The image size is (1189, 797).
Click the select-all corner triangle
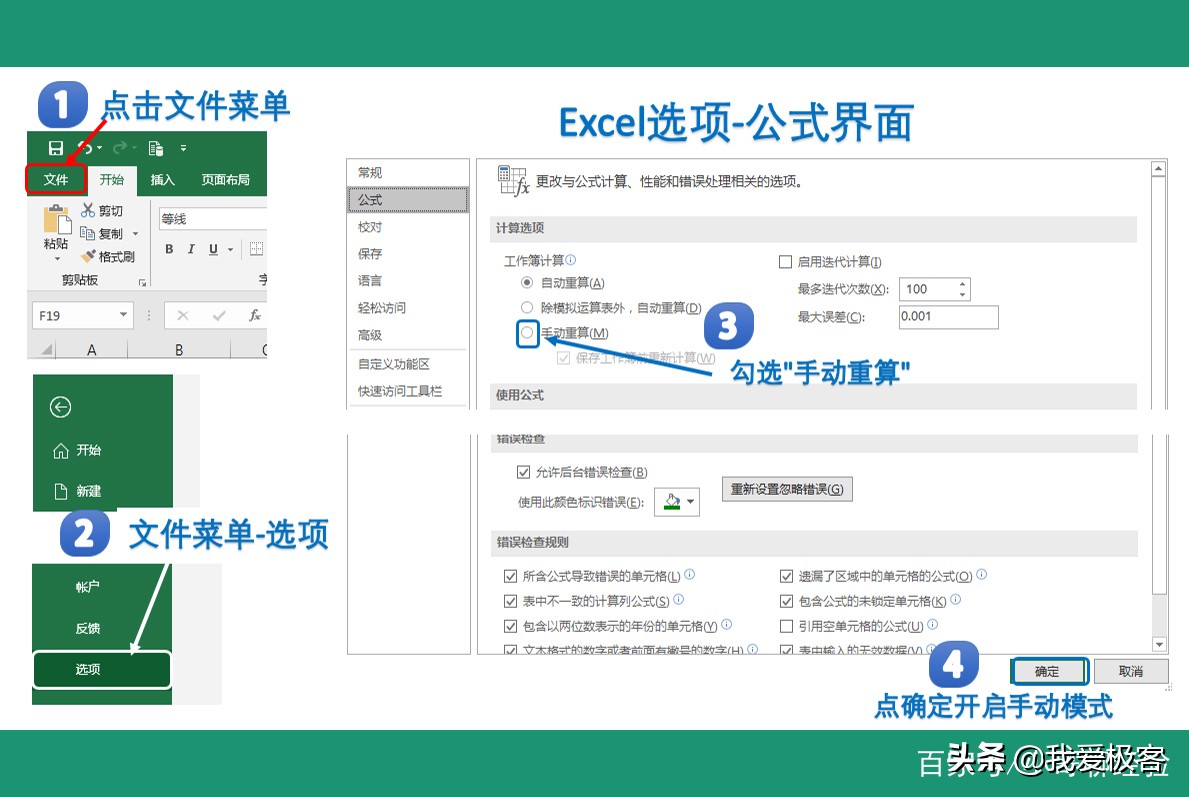(47, 350)
